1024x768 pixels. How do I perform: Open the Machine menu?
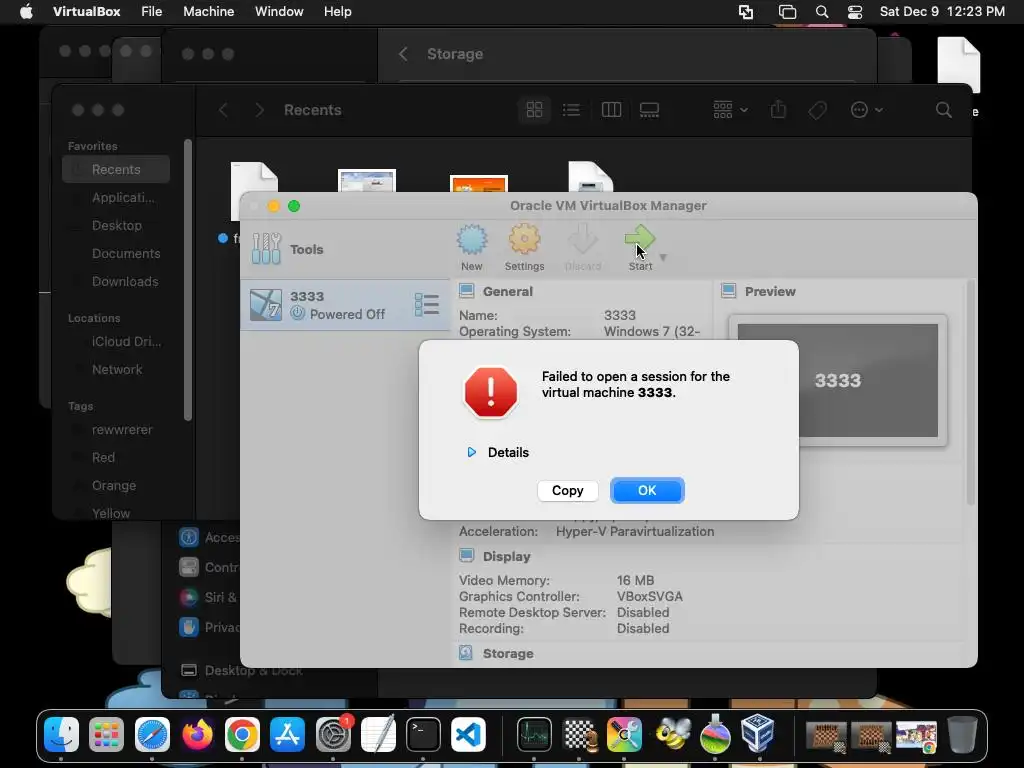208,12
